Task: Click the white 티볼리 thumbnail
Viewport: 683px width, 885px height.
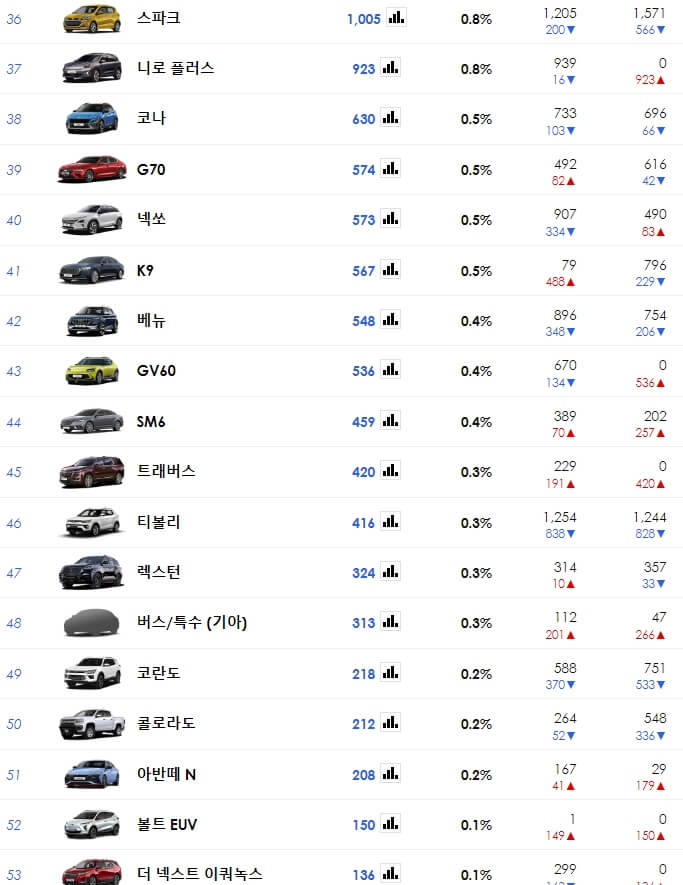Action: coord(91,522)
